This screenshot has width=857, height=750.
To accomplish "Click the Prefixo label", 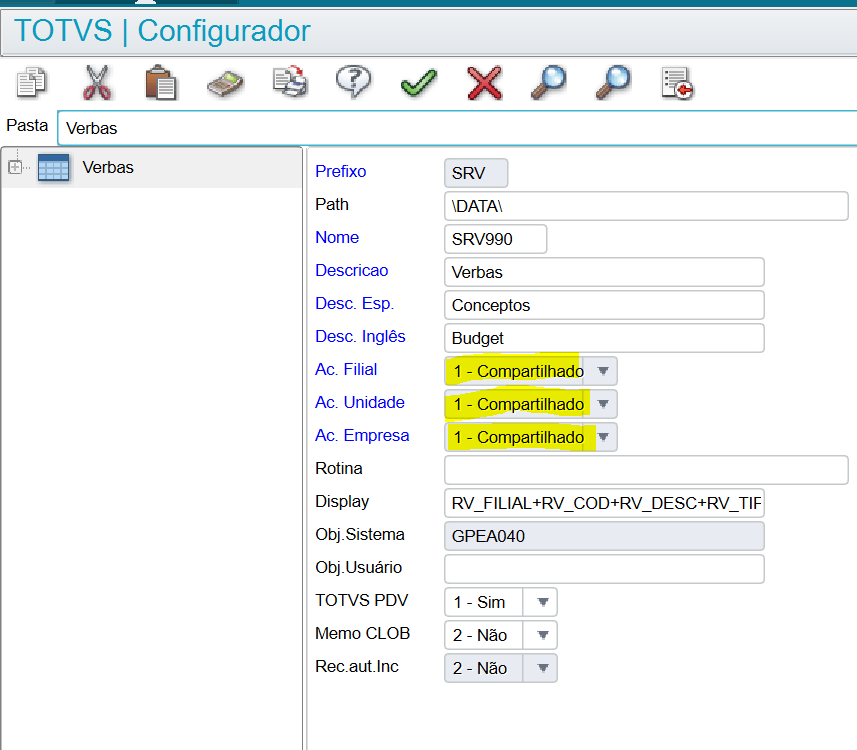I will click(x=341, y=171).
